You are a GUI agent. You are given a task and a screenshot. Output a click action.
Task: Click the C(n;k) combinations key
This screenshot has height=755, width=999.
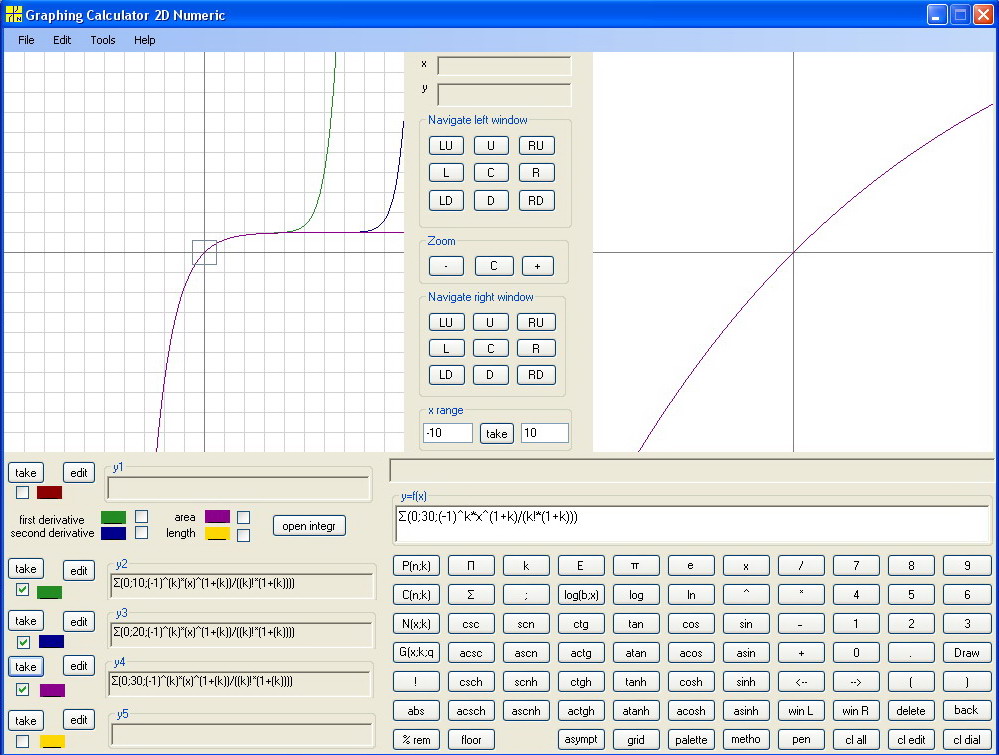(x=416, y=594)
